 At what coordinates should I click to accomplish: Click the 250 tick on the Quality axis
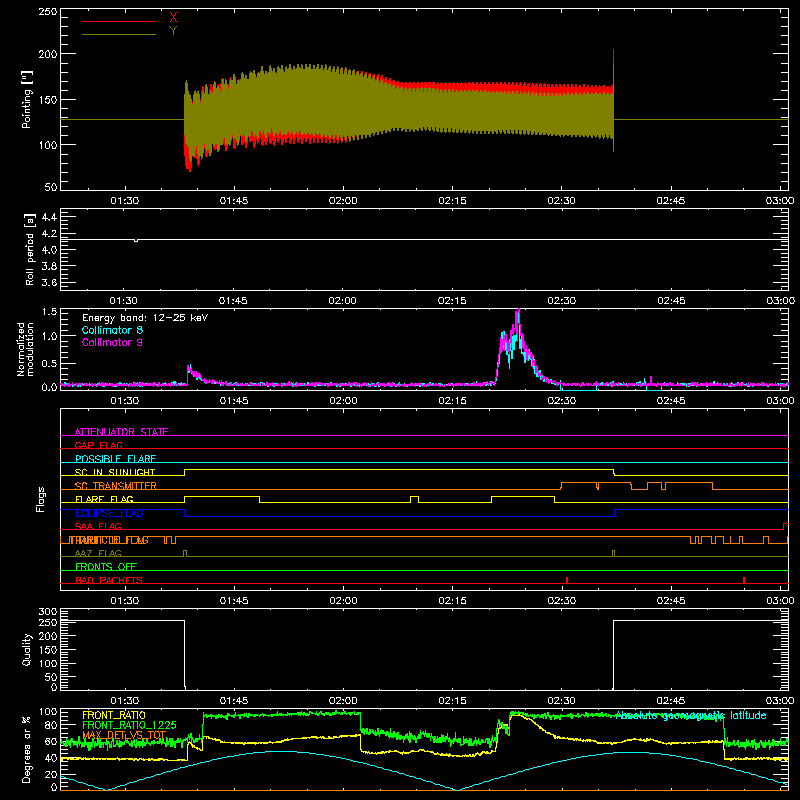click(48, 623)
